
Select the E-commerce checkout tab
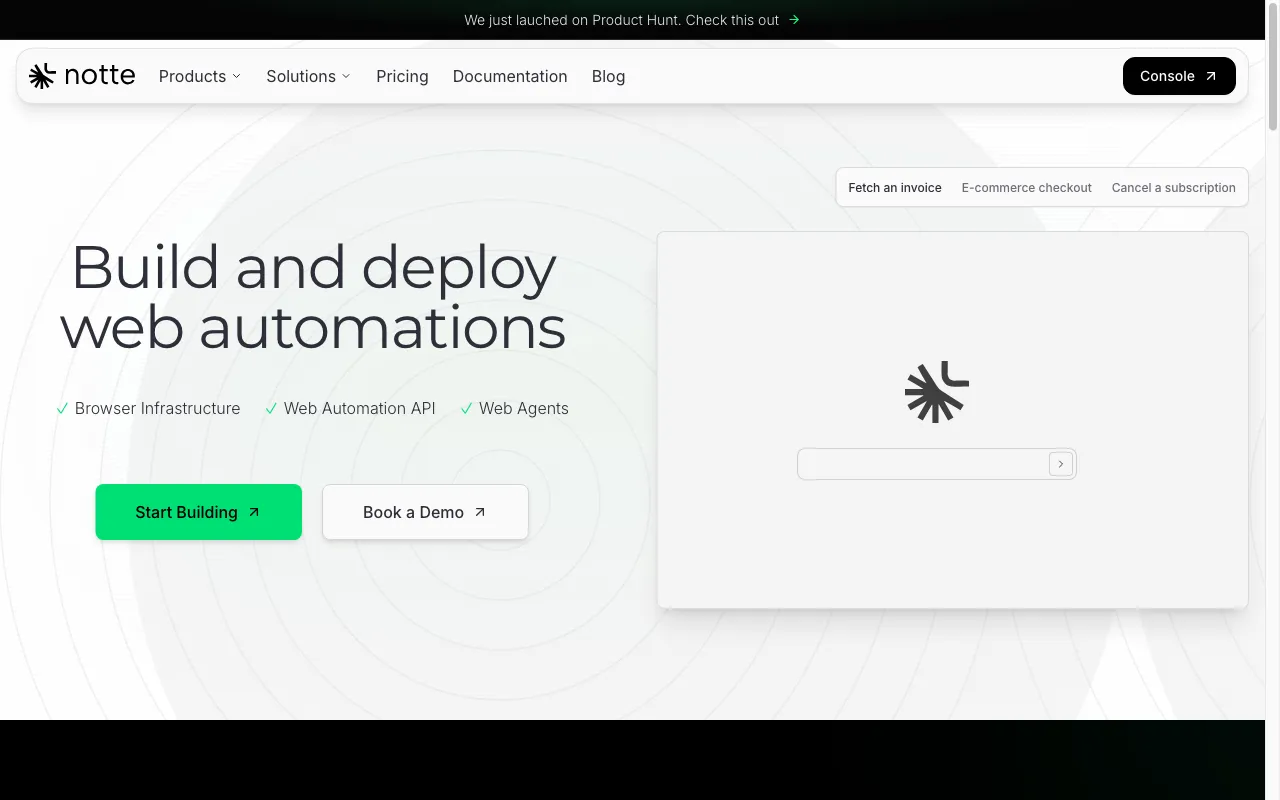(x=1027, y=187)
